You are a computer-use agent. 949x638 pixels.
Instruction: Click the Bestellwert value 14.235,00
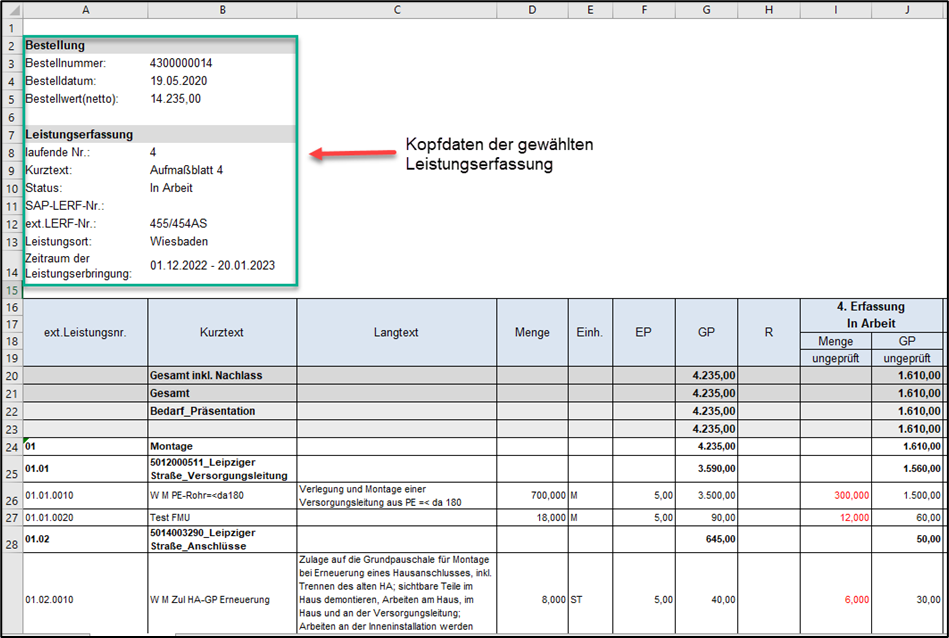click(x=175, y=99)
